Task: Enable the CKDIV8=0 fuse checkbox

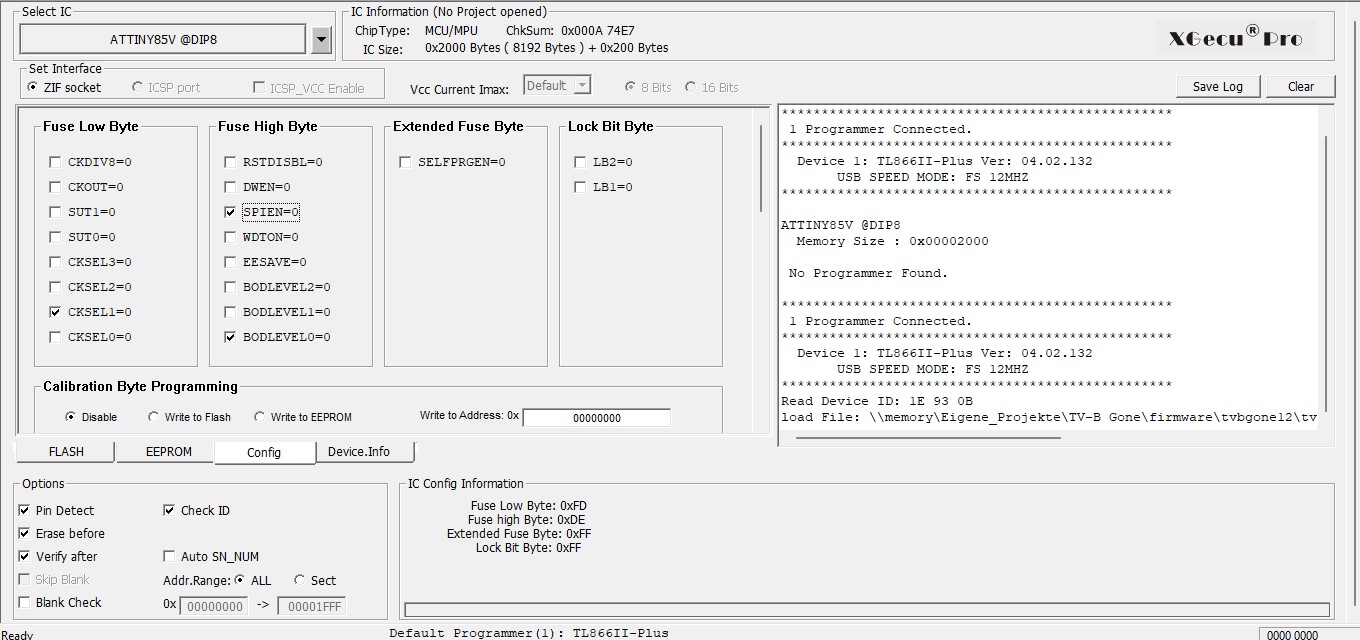Action: (55, 162)
